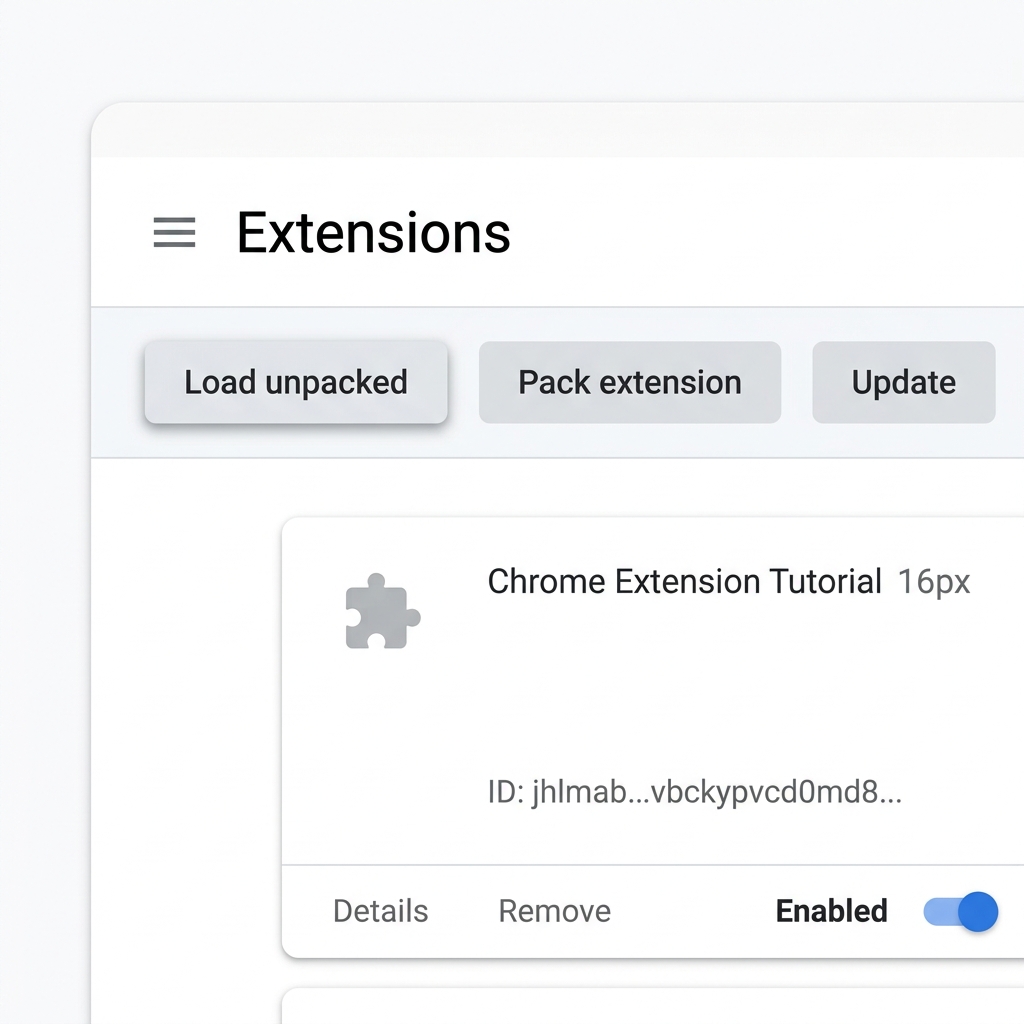Open the hamburger main menu

click(174, 232)
